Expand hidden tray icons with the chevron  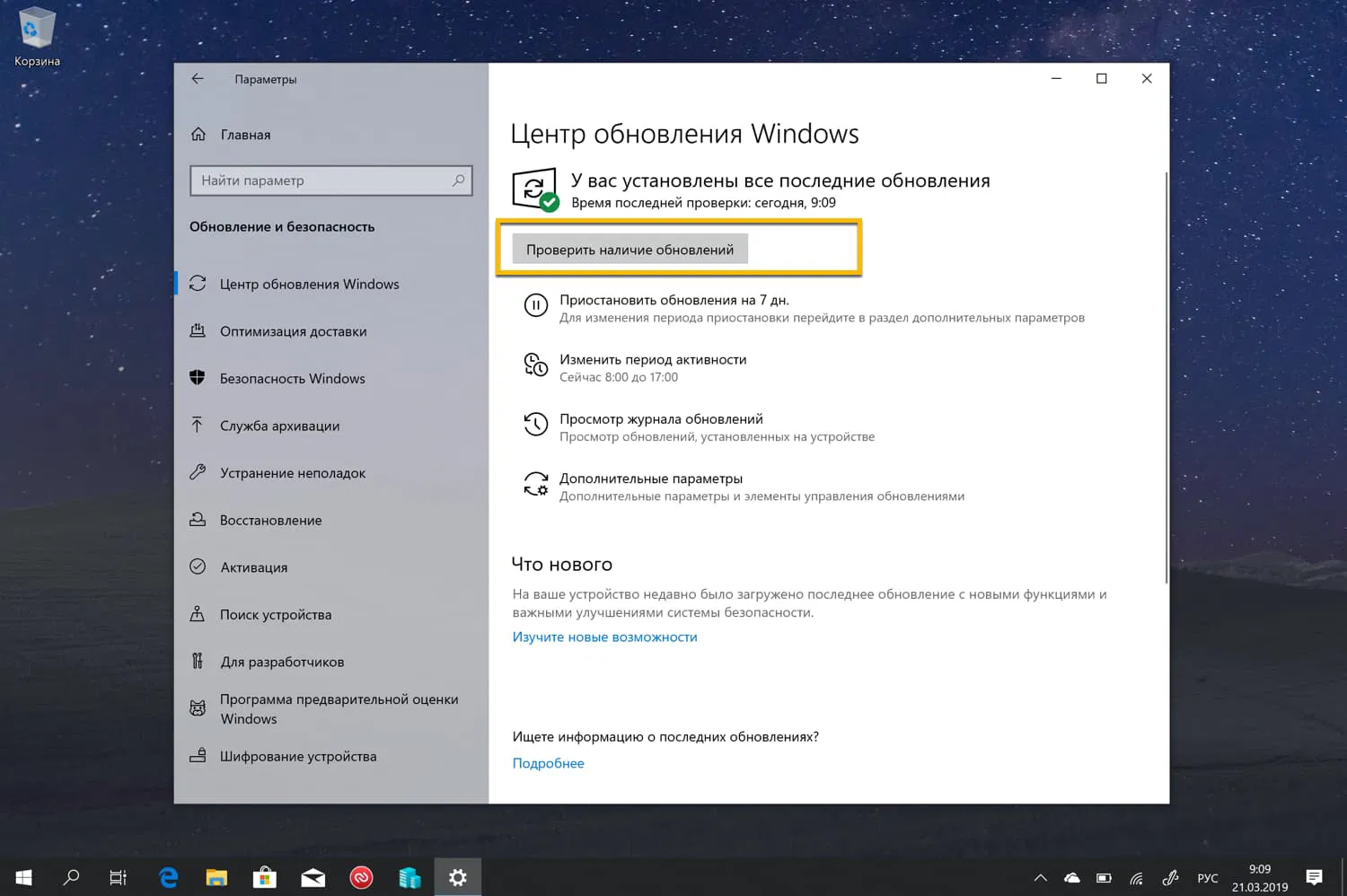1039,877
